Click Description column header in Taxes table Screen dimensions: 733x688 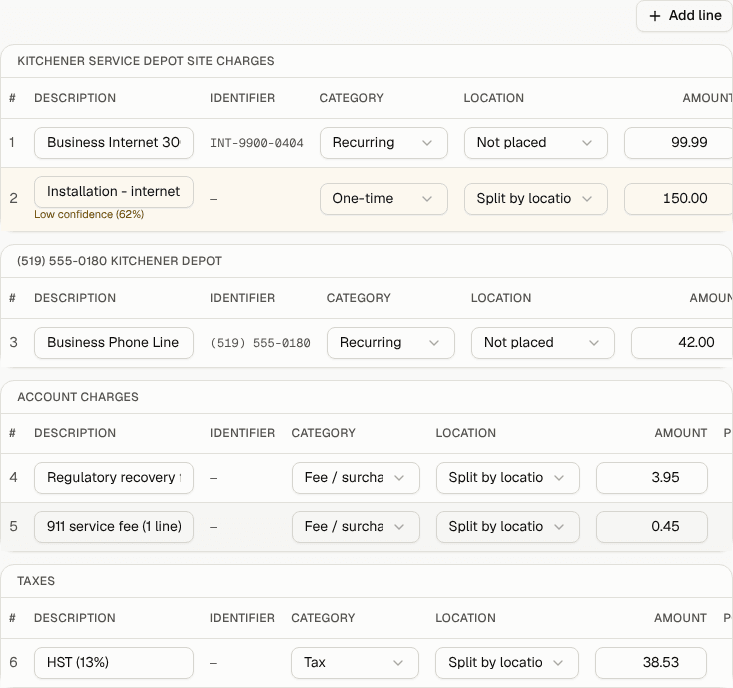75,618
